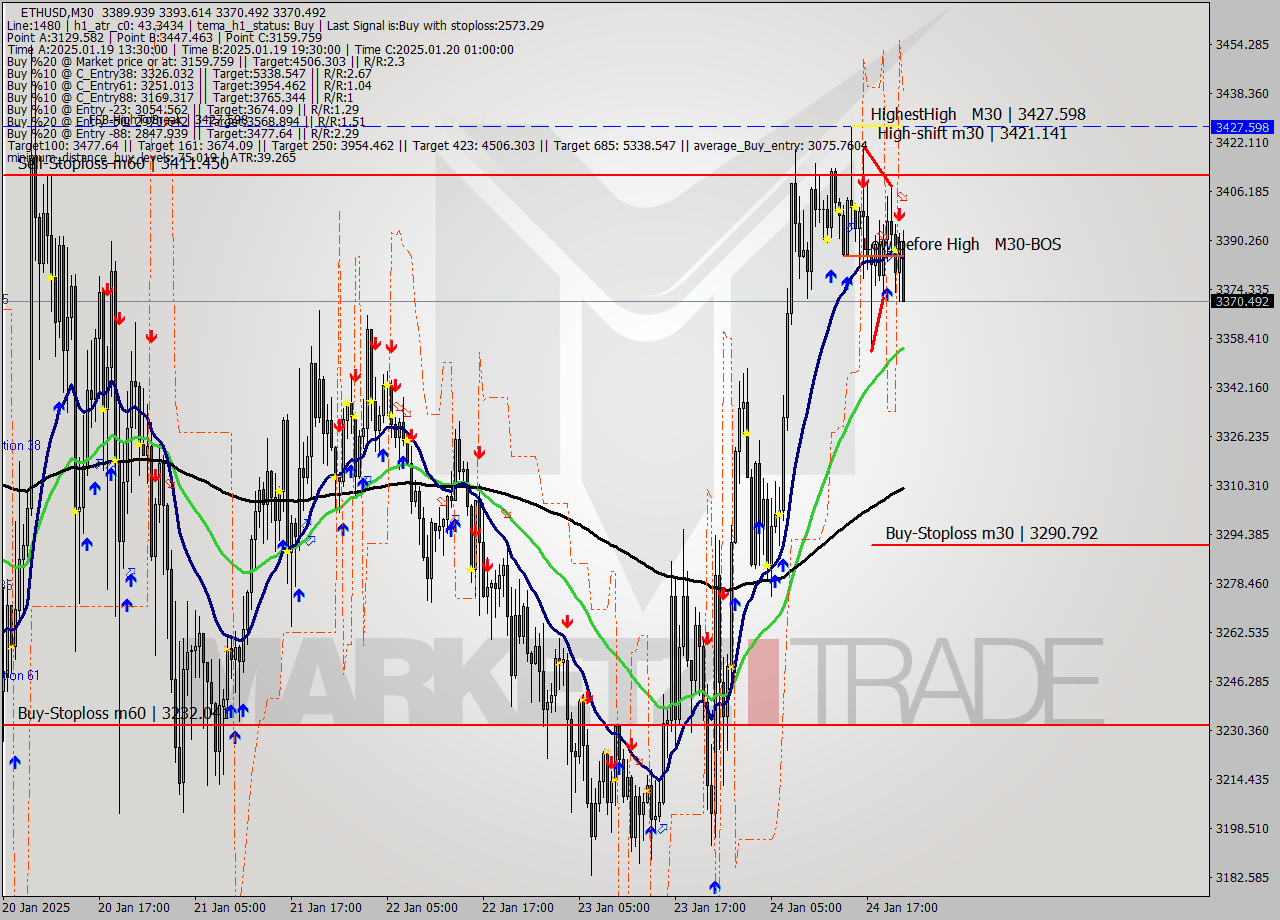The width and height of the screenshot is (1280, 920).
Task: Click the 3310.310 price axis value
Action: (x=1241, y=485)
